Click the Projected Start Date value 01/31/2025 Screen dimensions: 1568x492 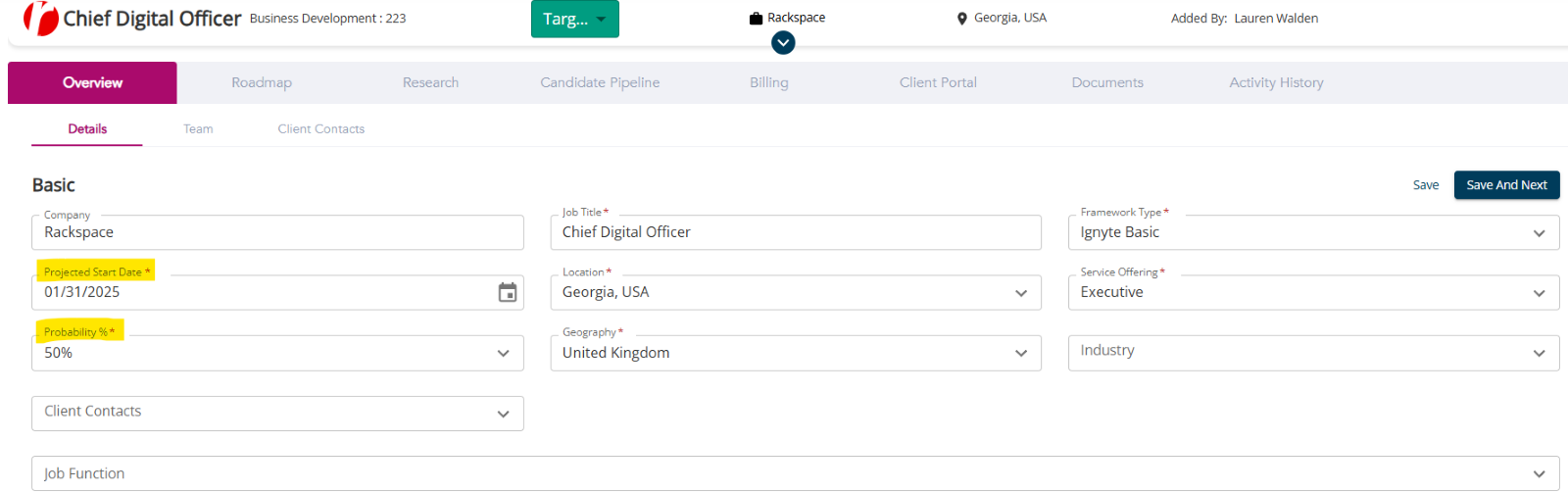(x=82, y=292)
